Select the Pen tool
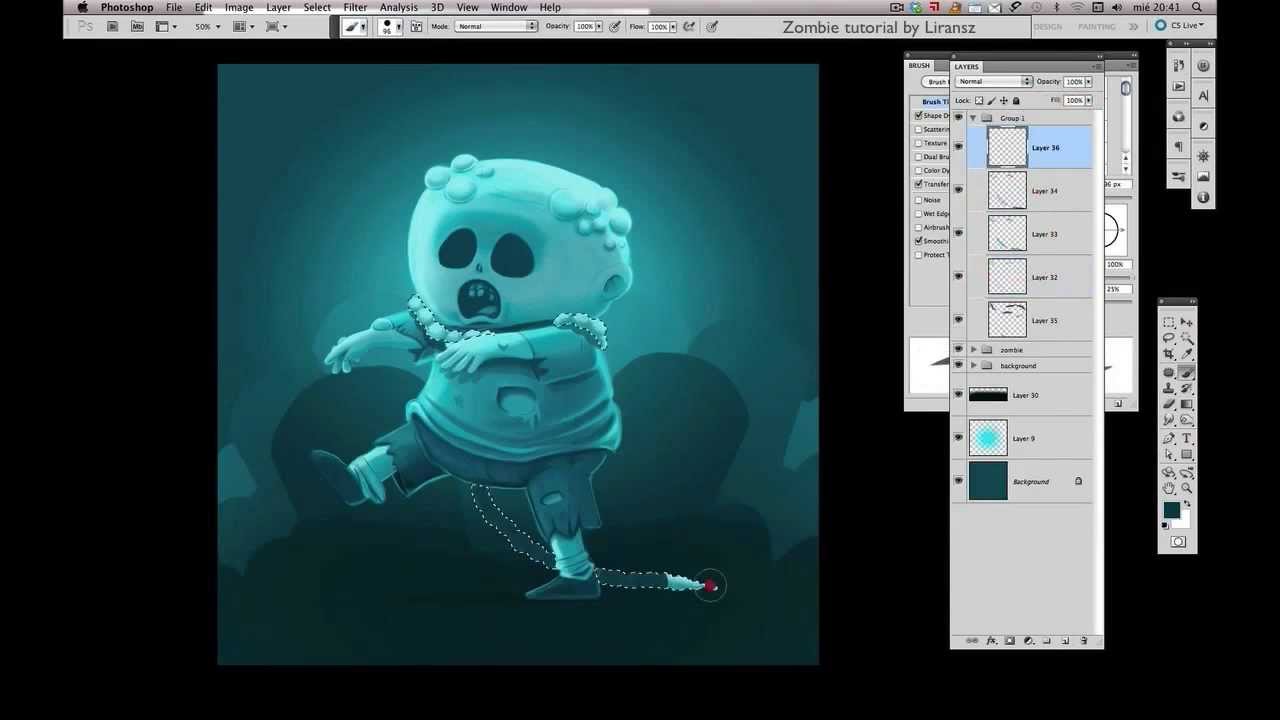 (1167, 437)
